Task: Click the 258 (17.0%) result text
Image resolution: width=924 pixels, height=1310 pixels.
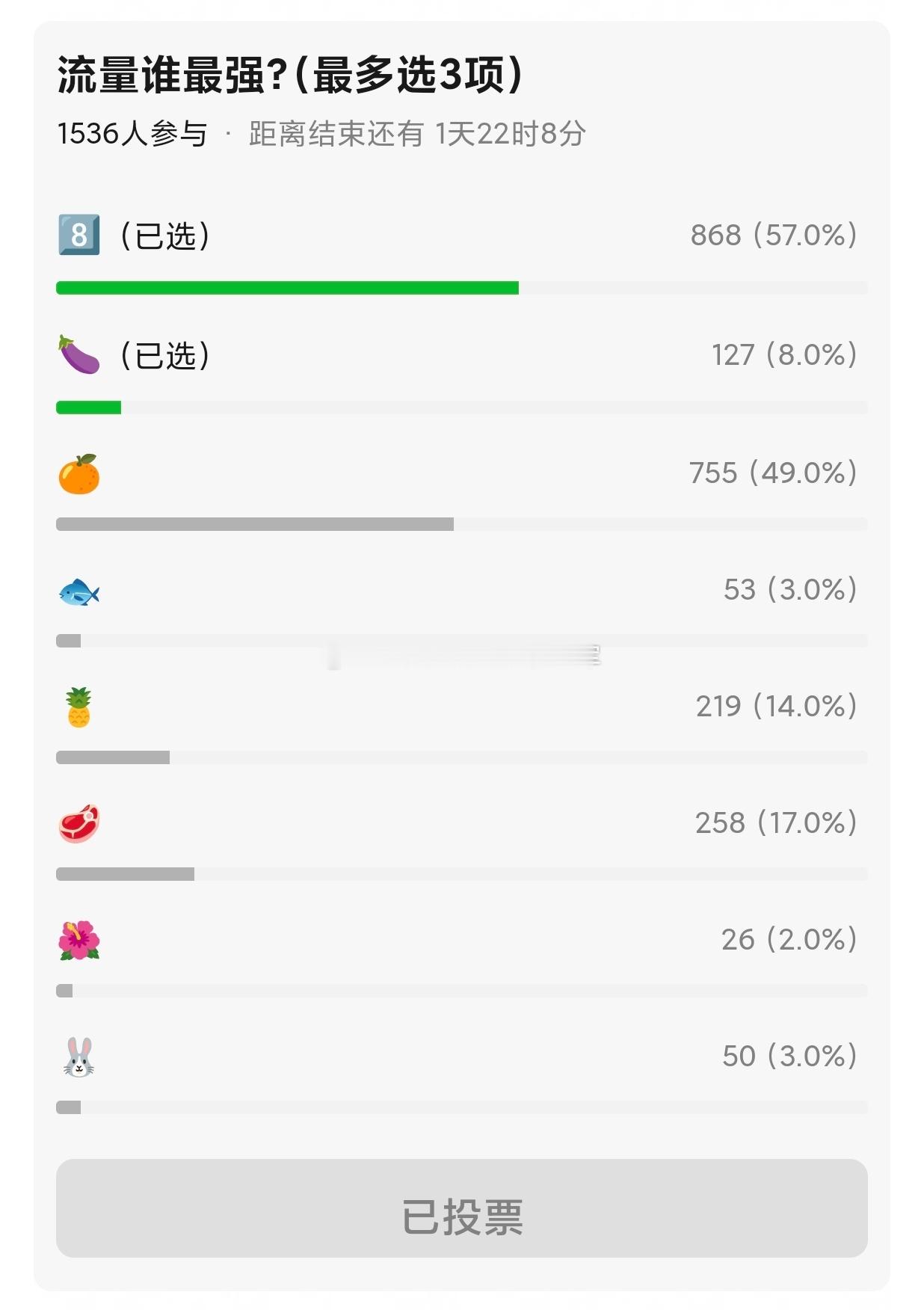Action: [776, 822]
